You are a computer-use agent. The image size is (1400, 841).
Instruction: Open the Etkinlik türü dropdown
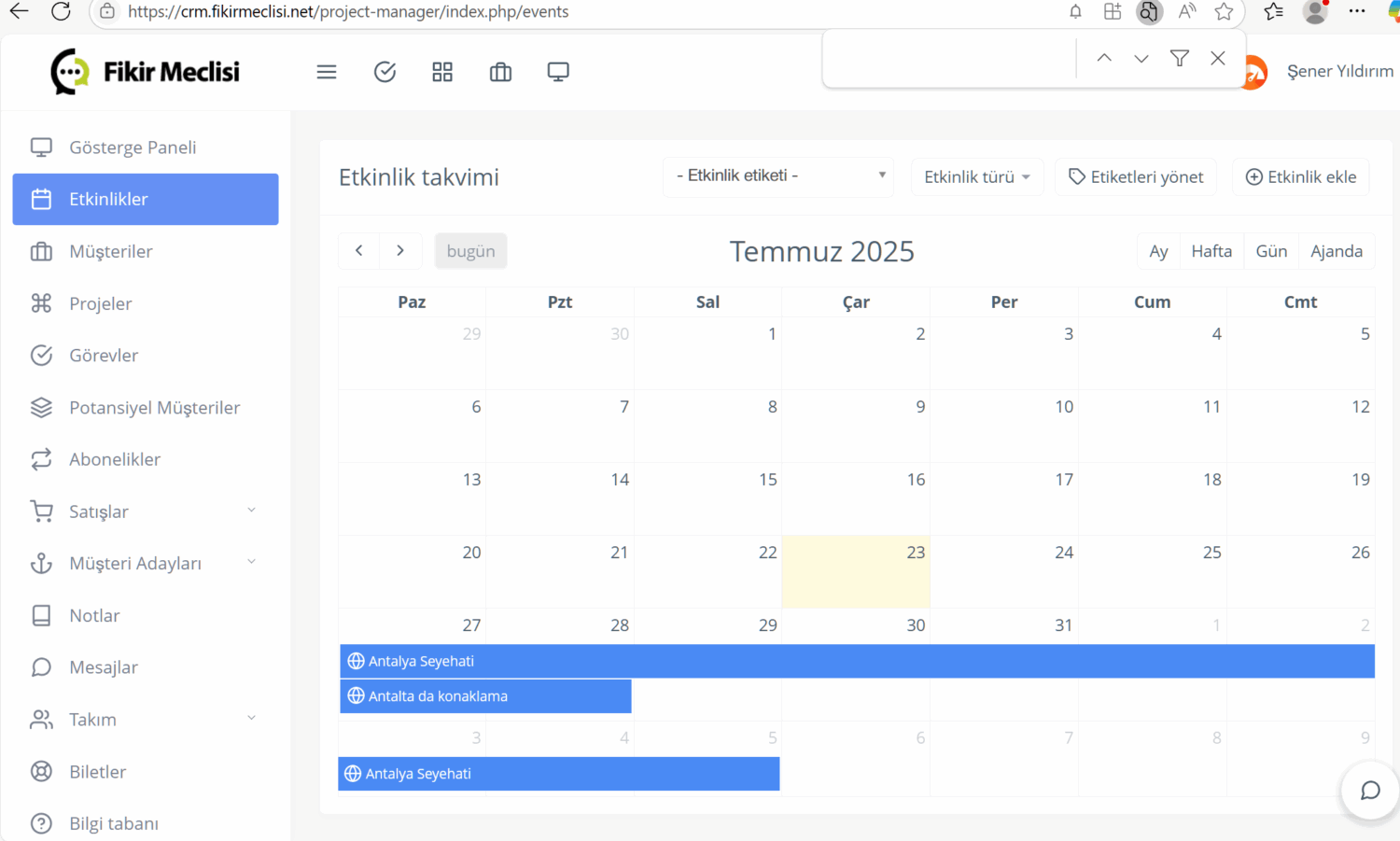977,176
